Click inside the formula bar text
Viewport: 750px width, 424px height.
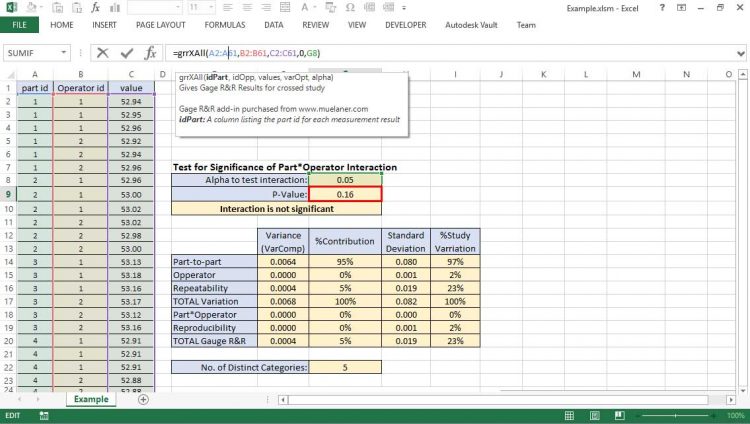(x=450, y=53)
